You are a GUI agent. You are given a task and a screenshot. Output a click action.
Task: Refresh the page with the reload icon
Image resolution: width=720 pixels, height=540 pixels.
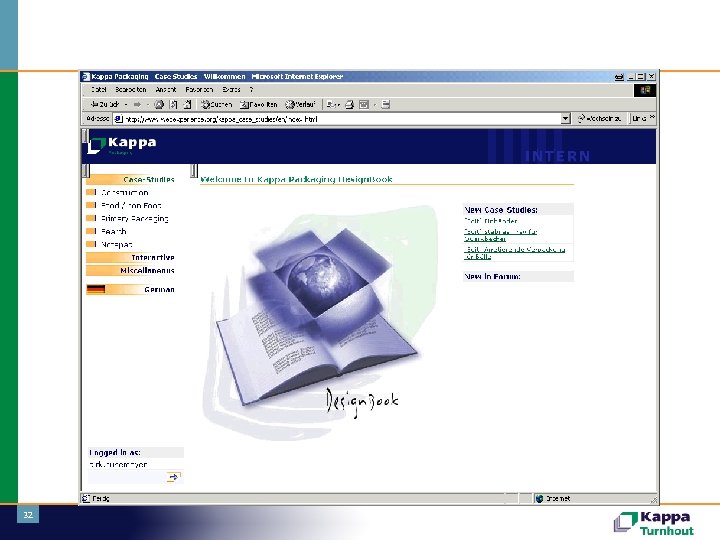(x=173, y=105)
